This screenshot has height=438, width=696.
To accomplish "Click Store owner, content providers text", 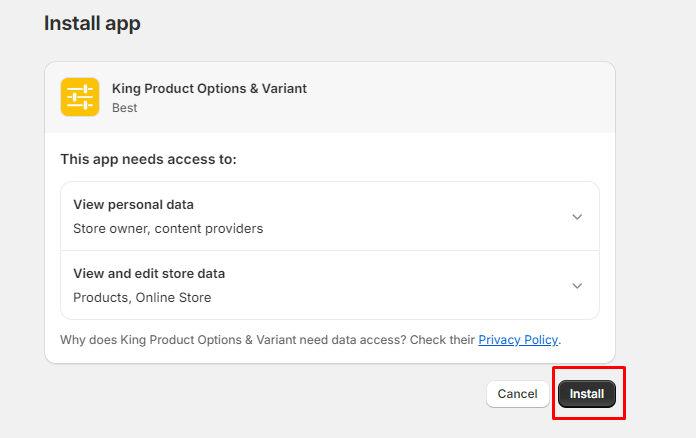I will 168,228.
